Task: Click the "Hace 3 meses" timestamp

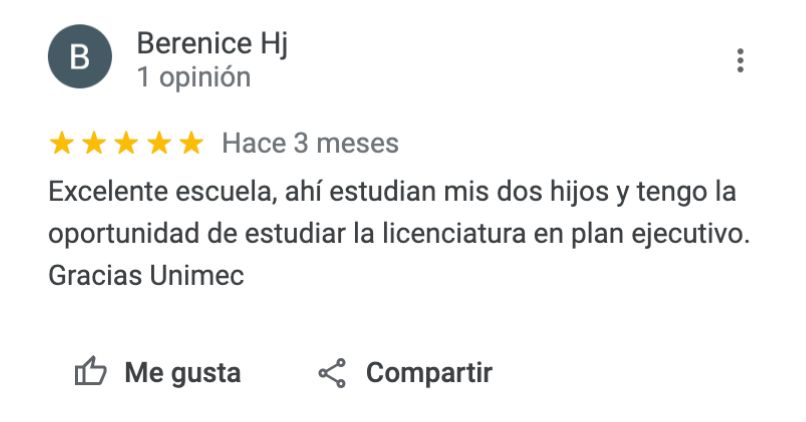Action: click(310, 144)
